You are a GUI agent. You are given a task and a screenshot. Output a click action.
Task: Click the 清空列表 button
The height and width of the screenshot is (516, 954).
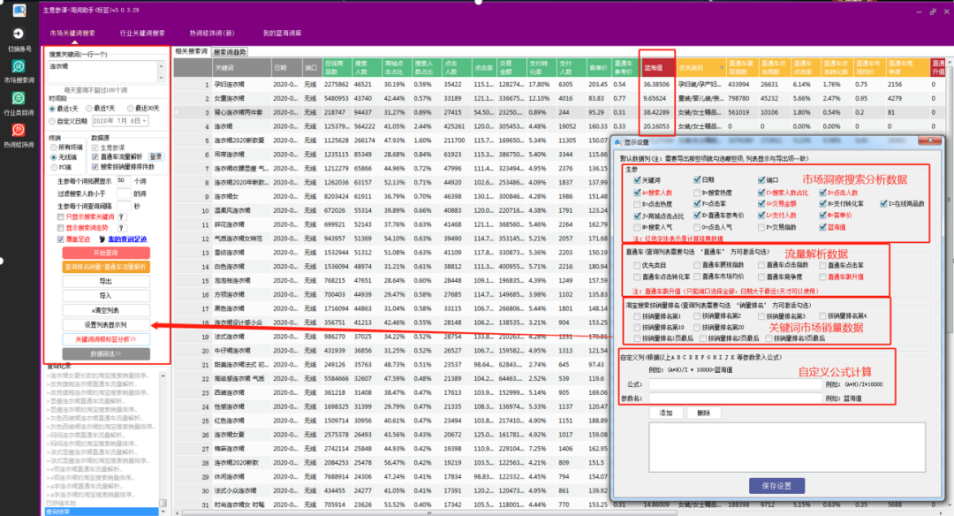click(x=106, y=310)
